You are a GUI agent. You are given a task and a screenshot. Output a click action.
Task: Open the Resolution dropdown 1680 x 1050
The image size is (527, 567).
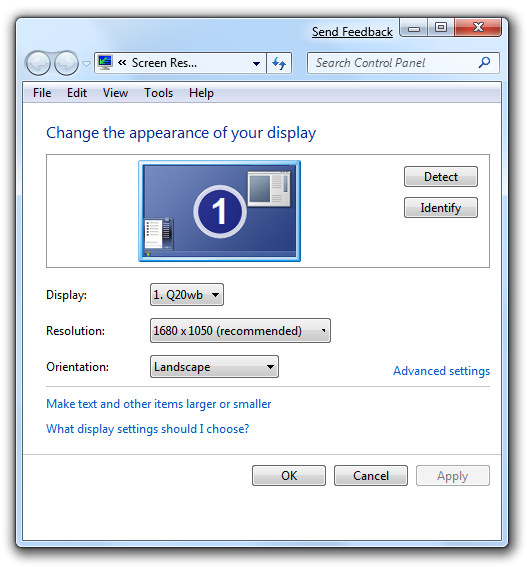[x=240, y=331]
